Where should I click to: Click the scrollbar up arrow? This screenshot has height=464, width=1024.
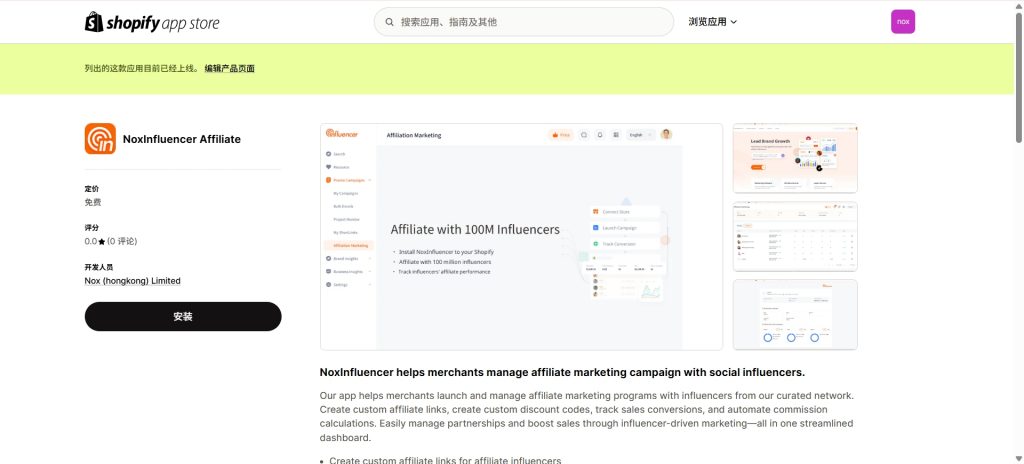tap(1017, 5)
